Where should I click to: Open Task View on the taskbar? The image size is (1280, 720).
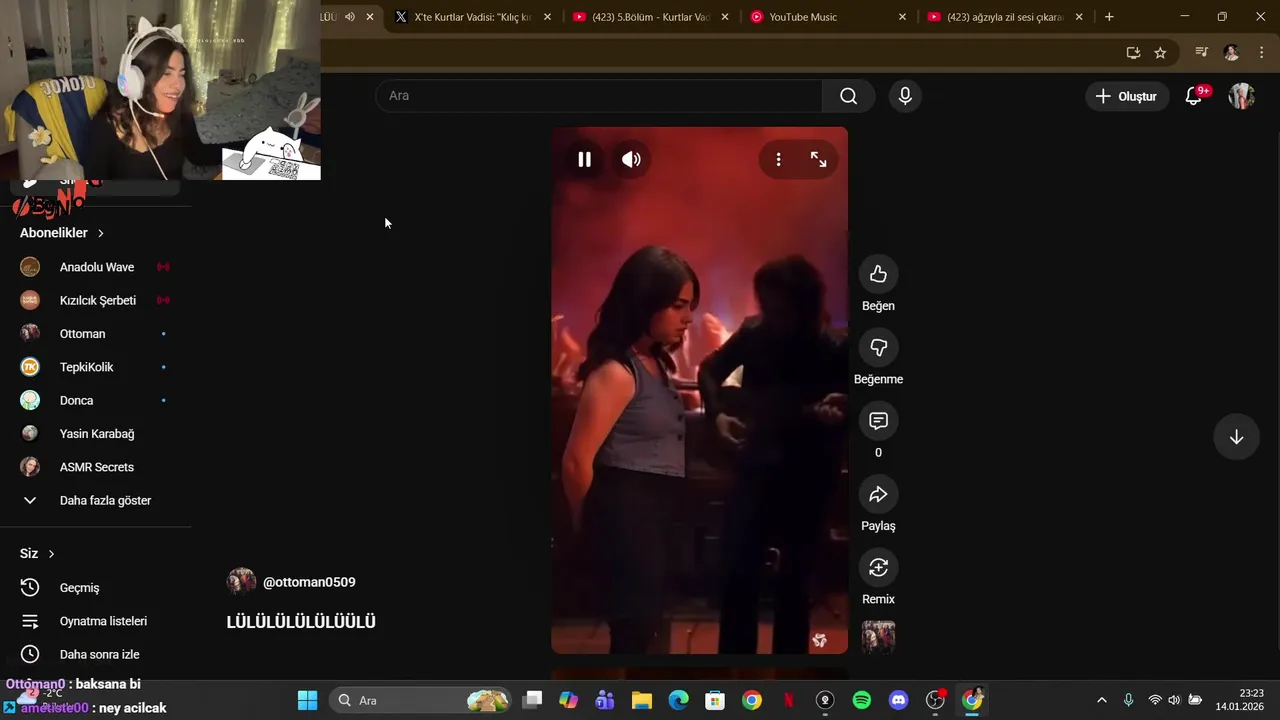click(x=532, y=700)
